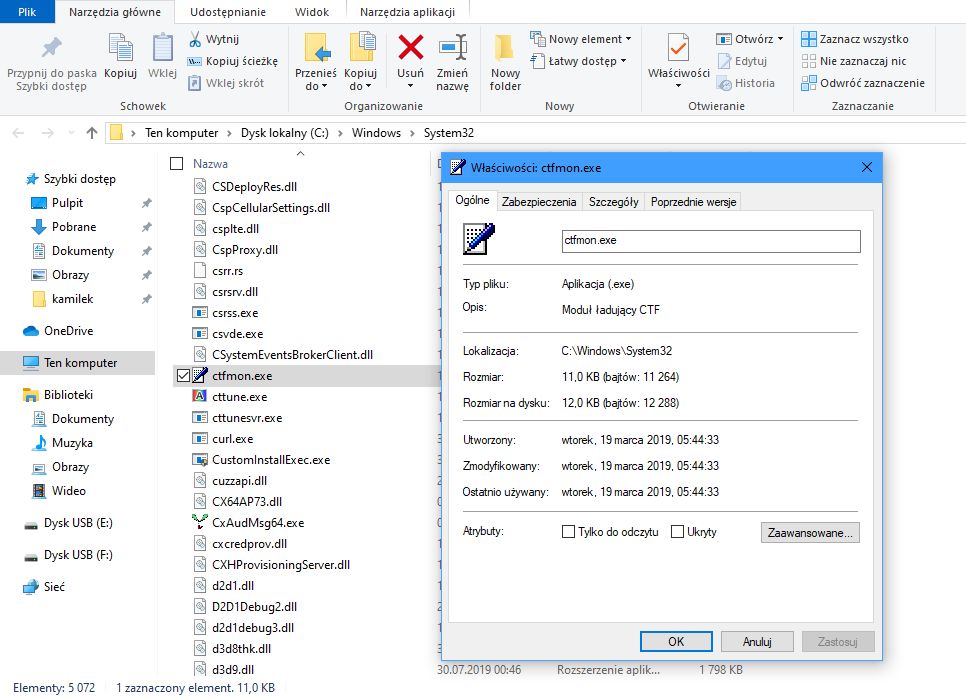Click the cttune.exe file icon in the list

200,396
